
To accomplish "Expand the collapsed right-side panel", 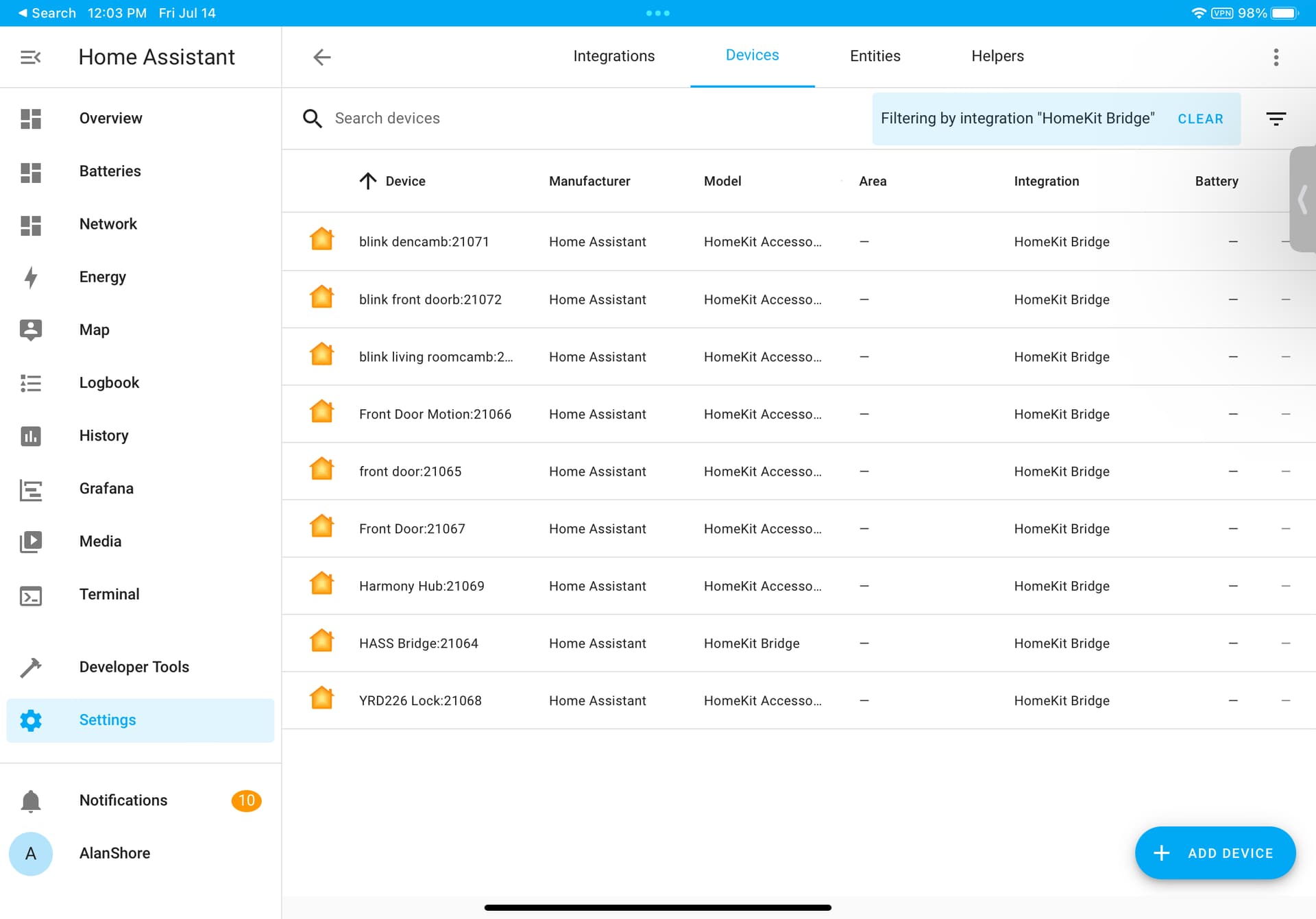I will coord(1302,199).
